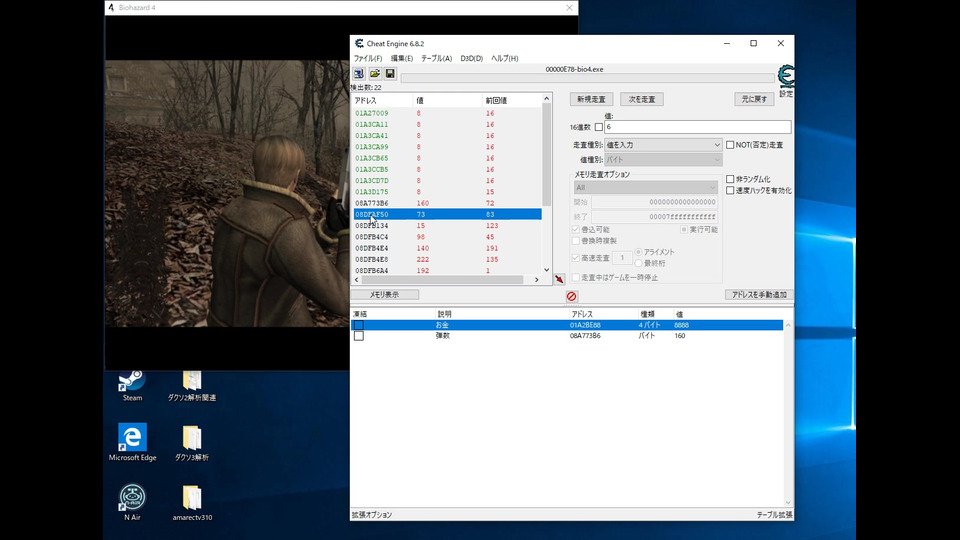Click the save floppy disk icon
The height and width of the screenshot is (540, 960).
click(x=389, y=74)
